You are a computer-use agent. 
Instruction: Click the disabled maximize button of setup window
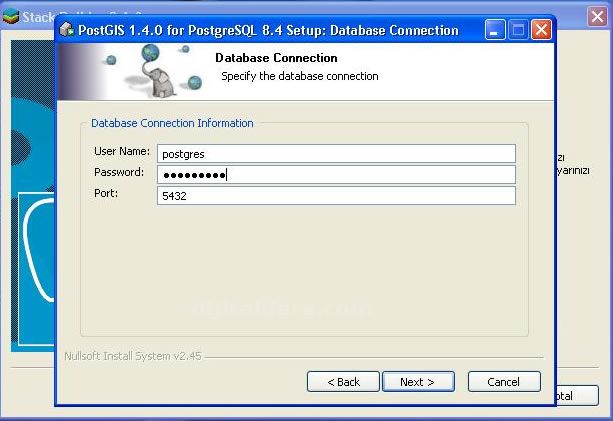click(518, 30)
